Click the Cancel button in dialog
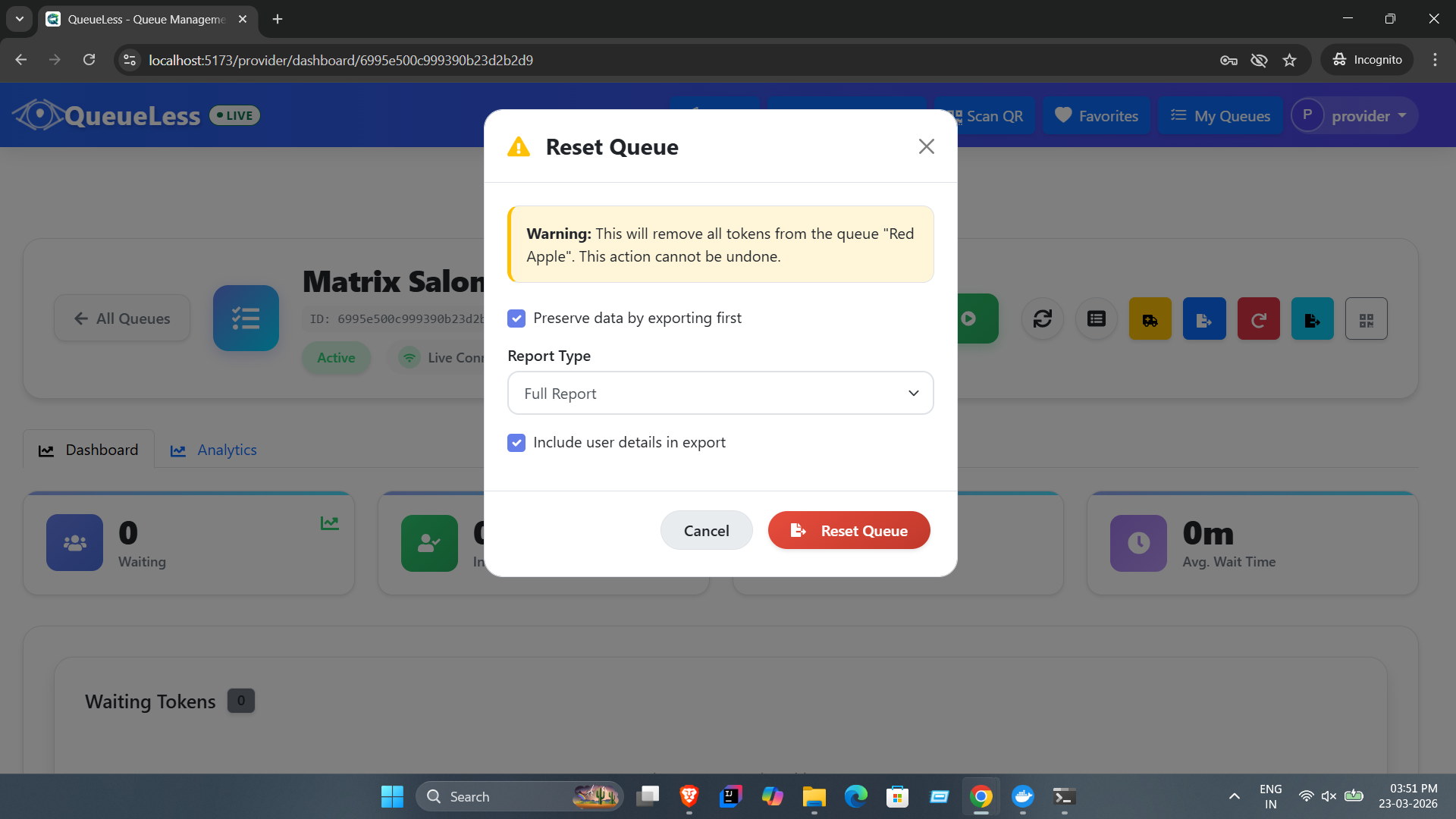 (706, 531)
